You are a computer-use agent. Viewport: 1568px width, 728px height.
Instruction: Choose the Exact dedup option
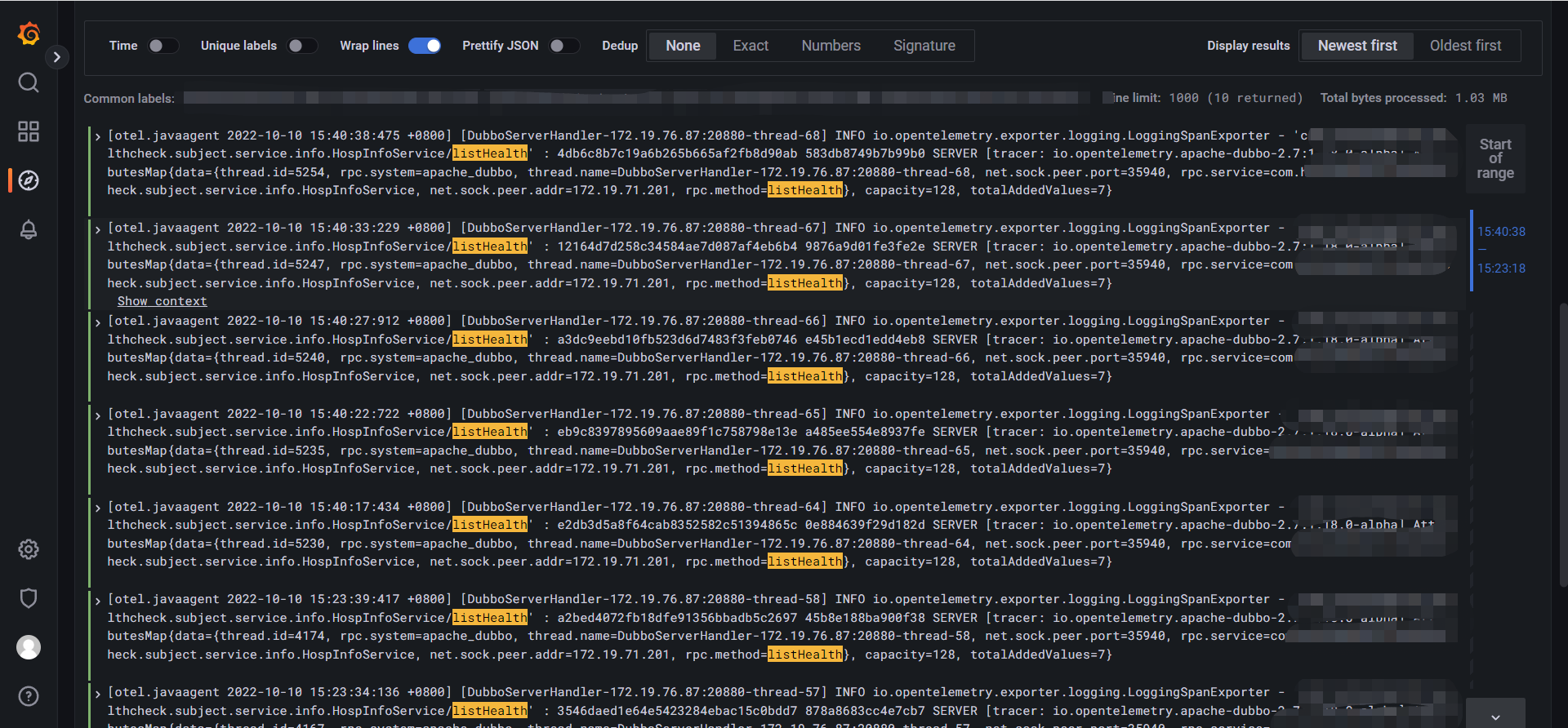coord(750,46)
